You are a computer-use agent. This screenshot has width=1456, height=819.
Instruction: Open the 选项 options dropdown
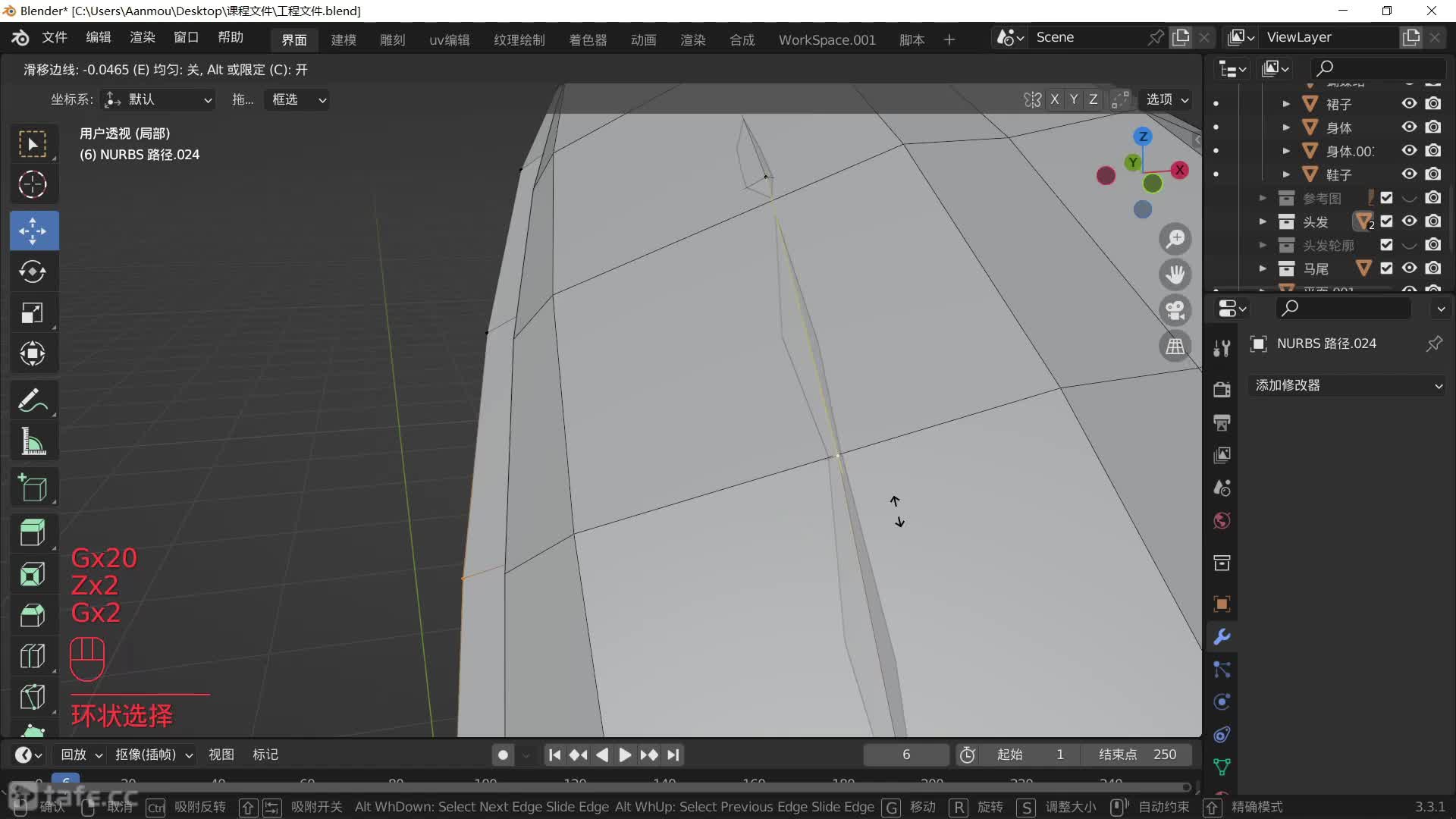(x=1166, y=99)
